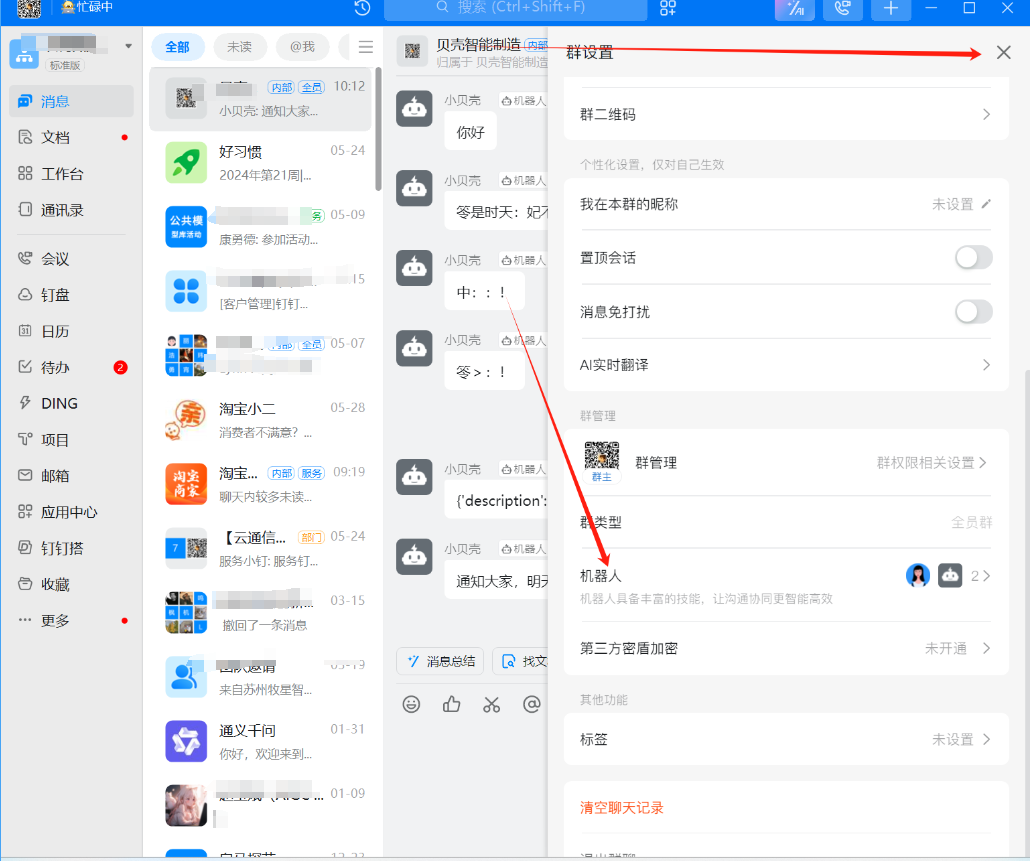Image resolution: width=1030 pixels, height=861 pixels.
Task: Click 清空聊天记录
Action: (x=621, y=808)
